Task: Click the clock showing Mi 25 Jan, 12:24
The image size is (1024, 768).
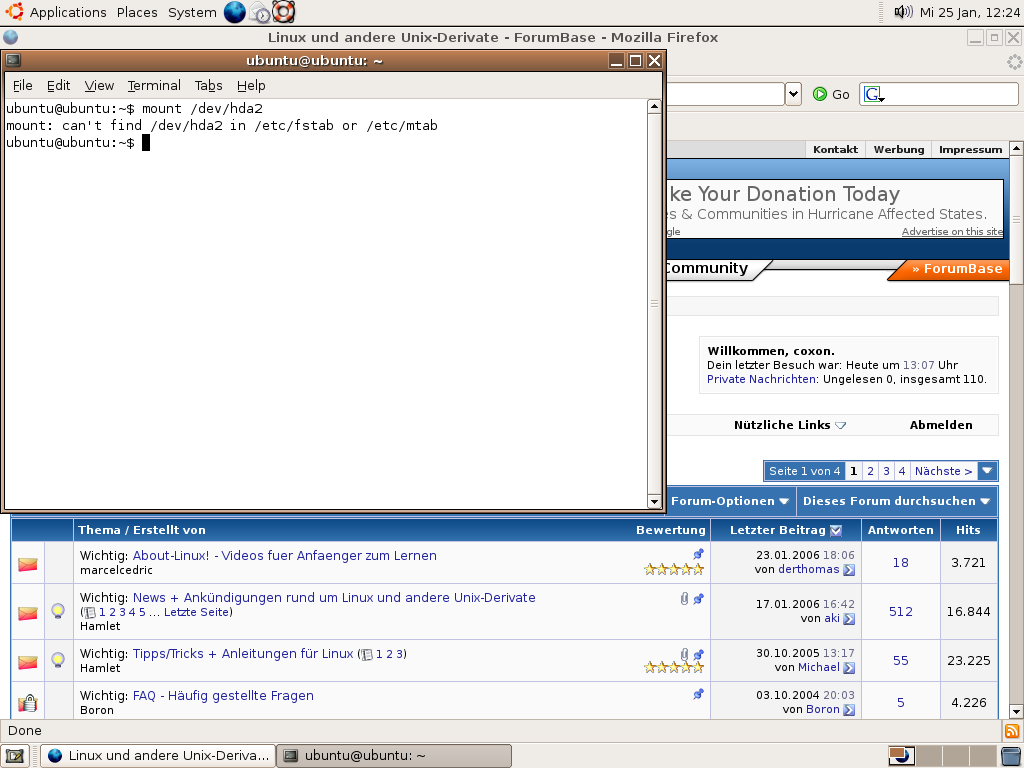Action: click(x=969, y=12)
